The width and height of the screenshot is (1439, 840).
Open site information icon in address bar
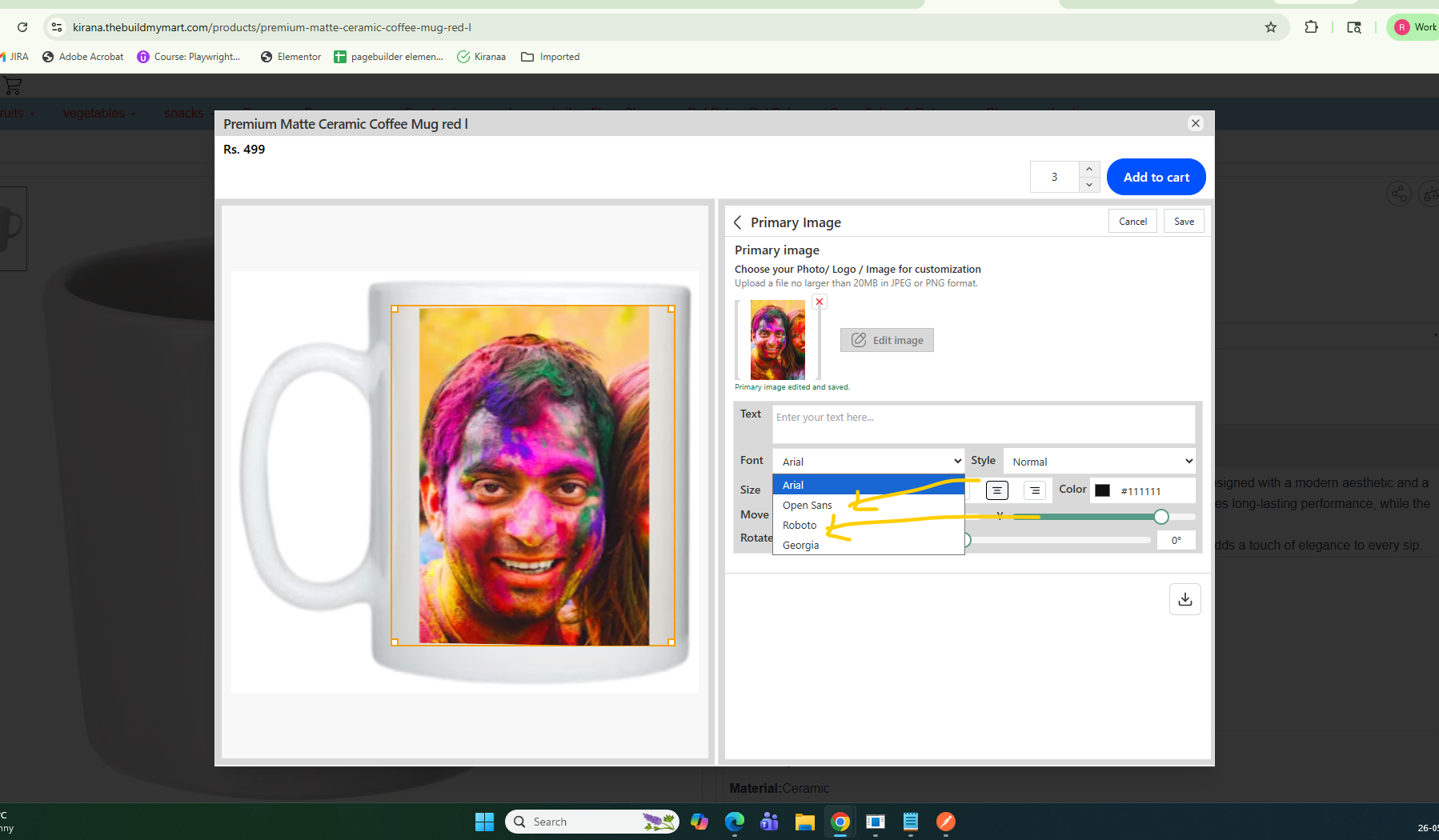[56, 27]
